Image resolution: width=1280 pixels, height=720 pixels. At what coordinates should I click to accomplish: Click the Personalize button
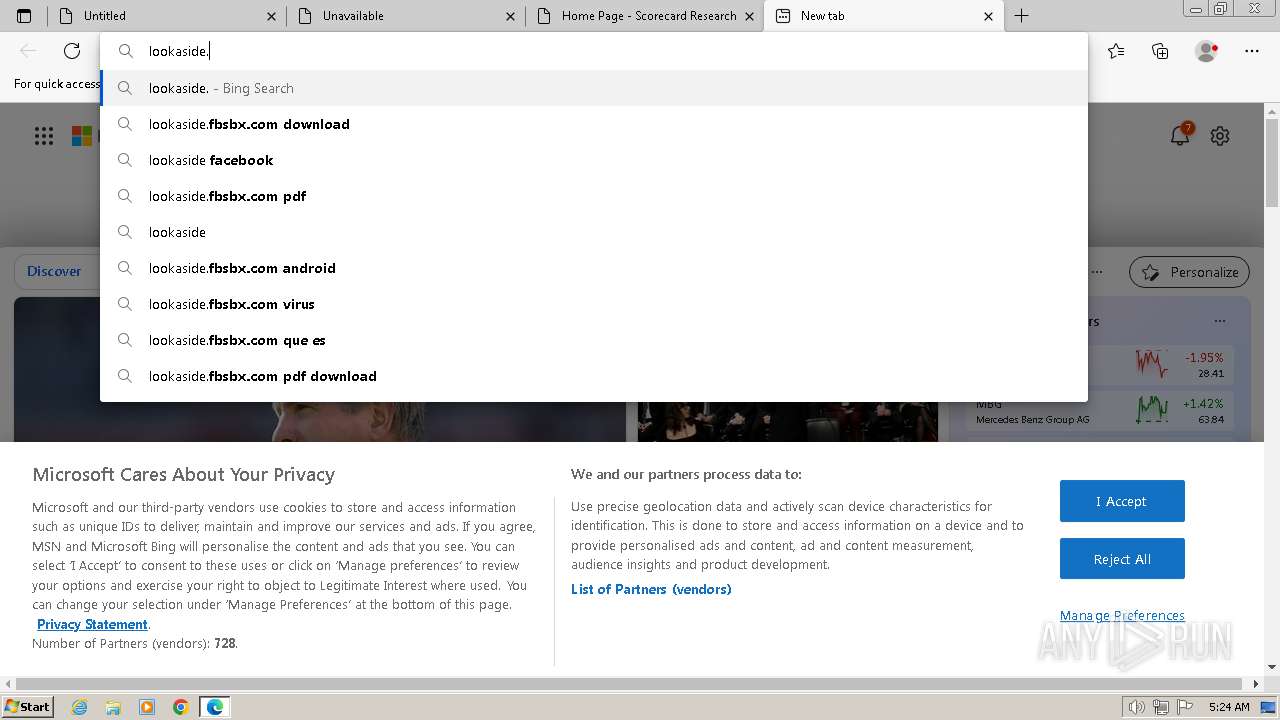(1190, 272)
